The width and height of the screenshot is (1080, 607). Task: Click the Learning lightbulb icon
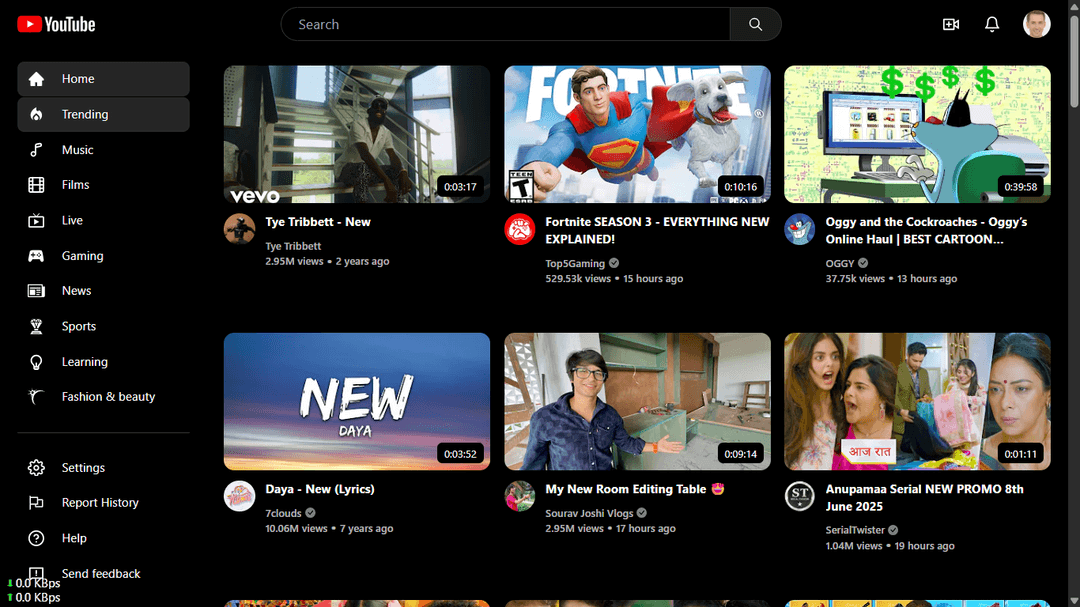pos(37,362)
